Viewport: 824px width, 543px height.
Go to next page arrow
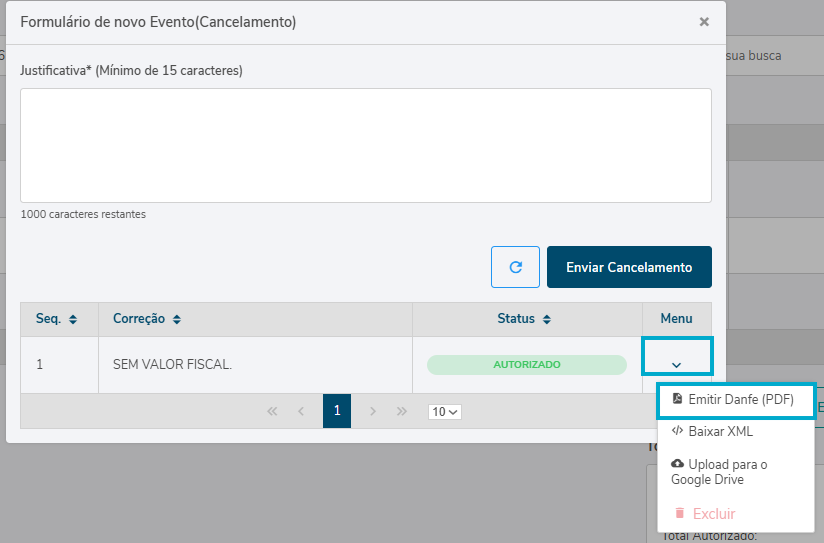[x=372, y=411]
